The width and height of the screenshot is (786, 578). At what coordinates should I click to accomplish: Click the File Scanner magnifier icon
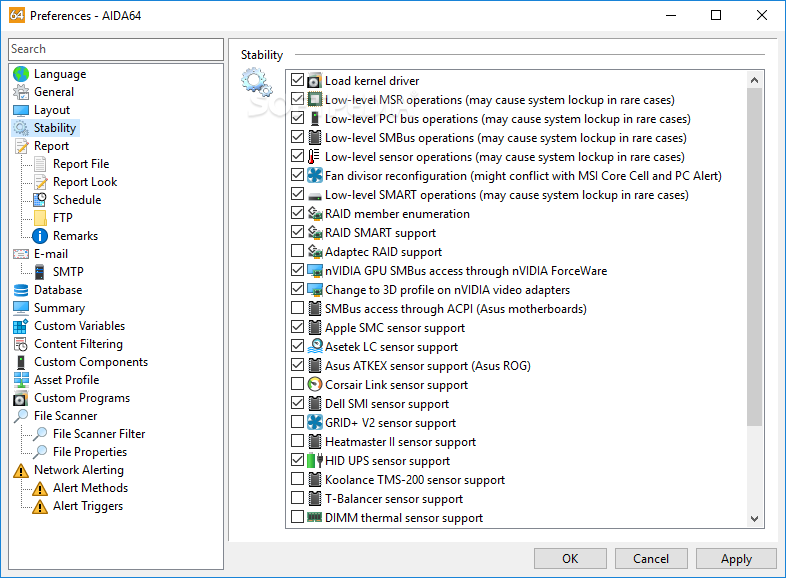coord(21,416)
